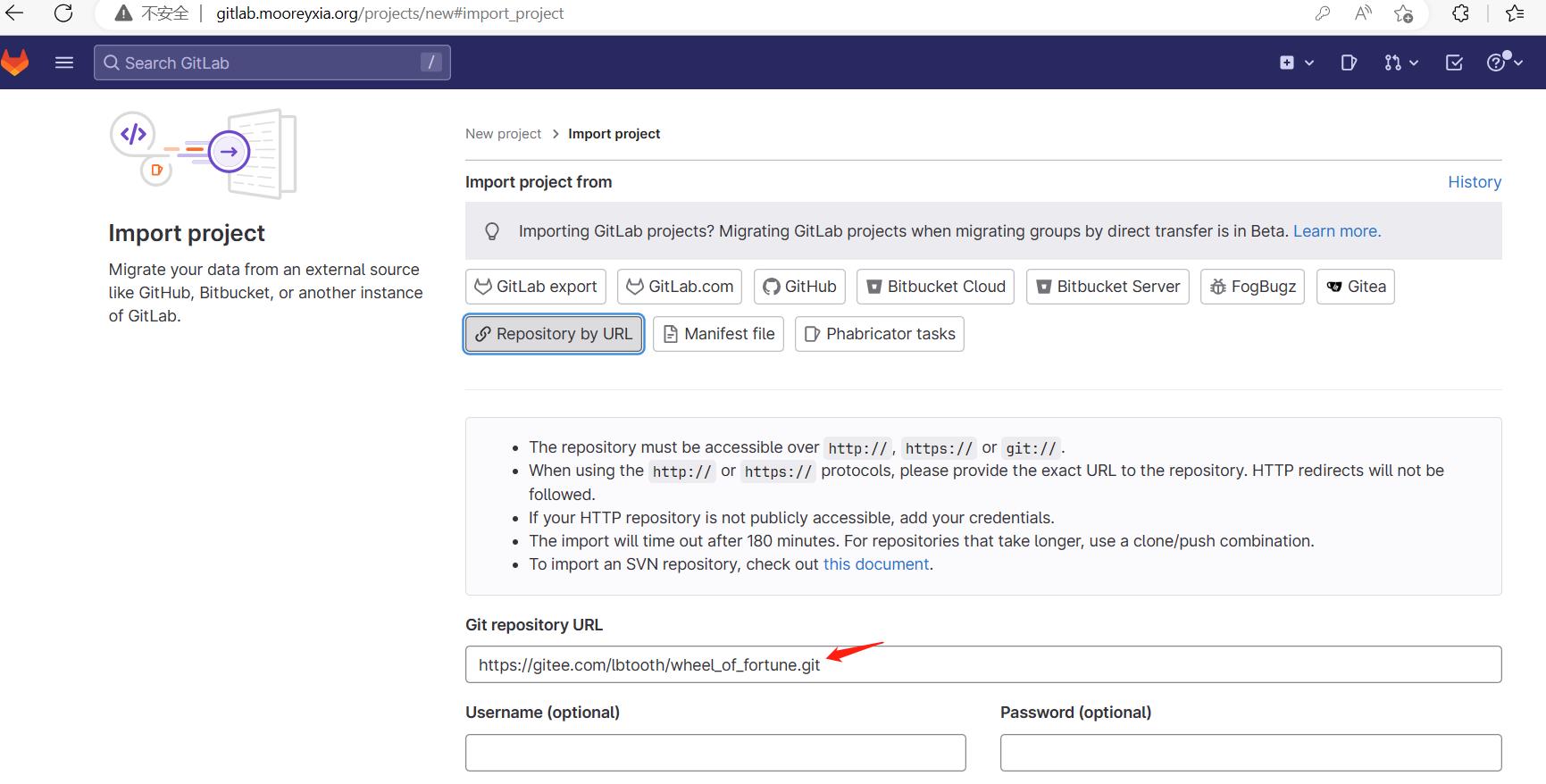This screenshot has height=784, width=1546.
Task: Open the To-Do list icon
Action: [1454, 63]
